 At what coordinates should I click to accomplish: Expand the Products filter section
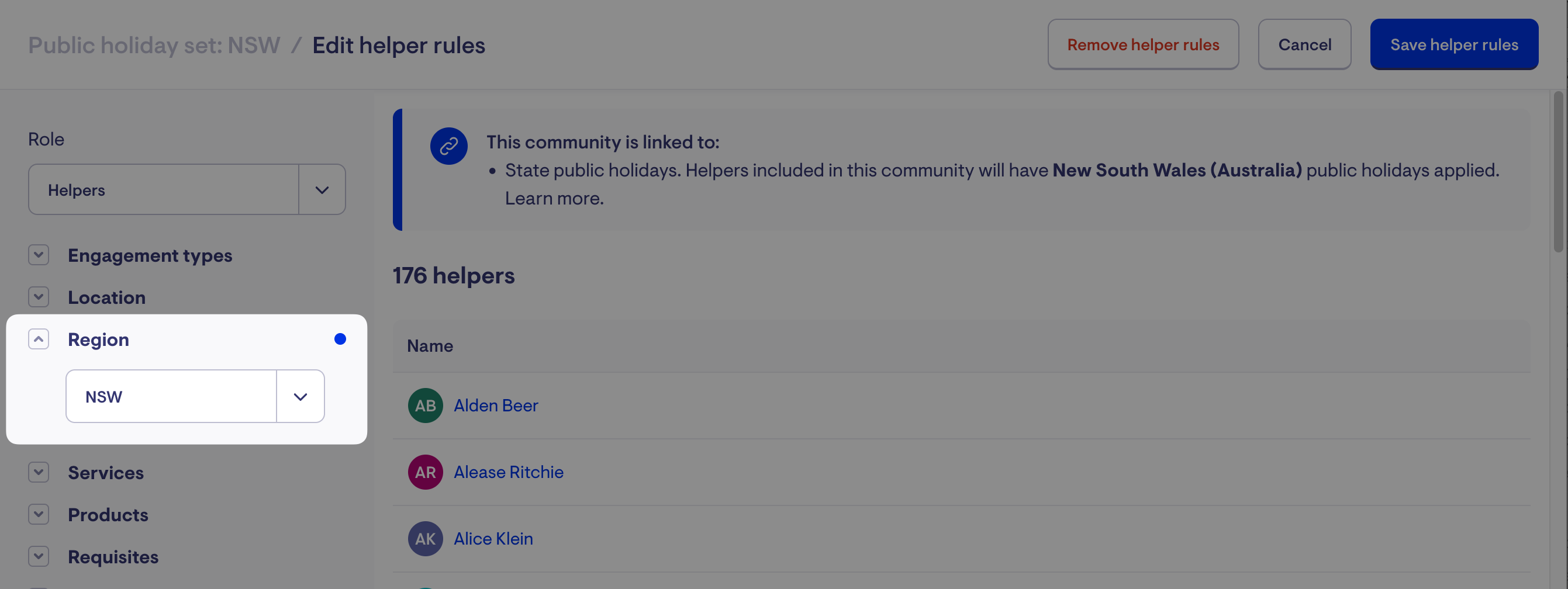click(39, 514)
